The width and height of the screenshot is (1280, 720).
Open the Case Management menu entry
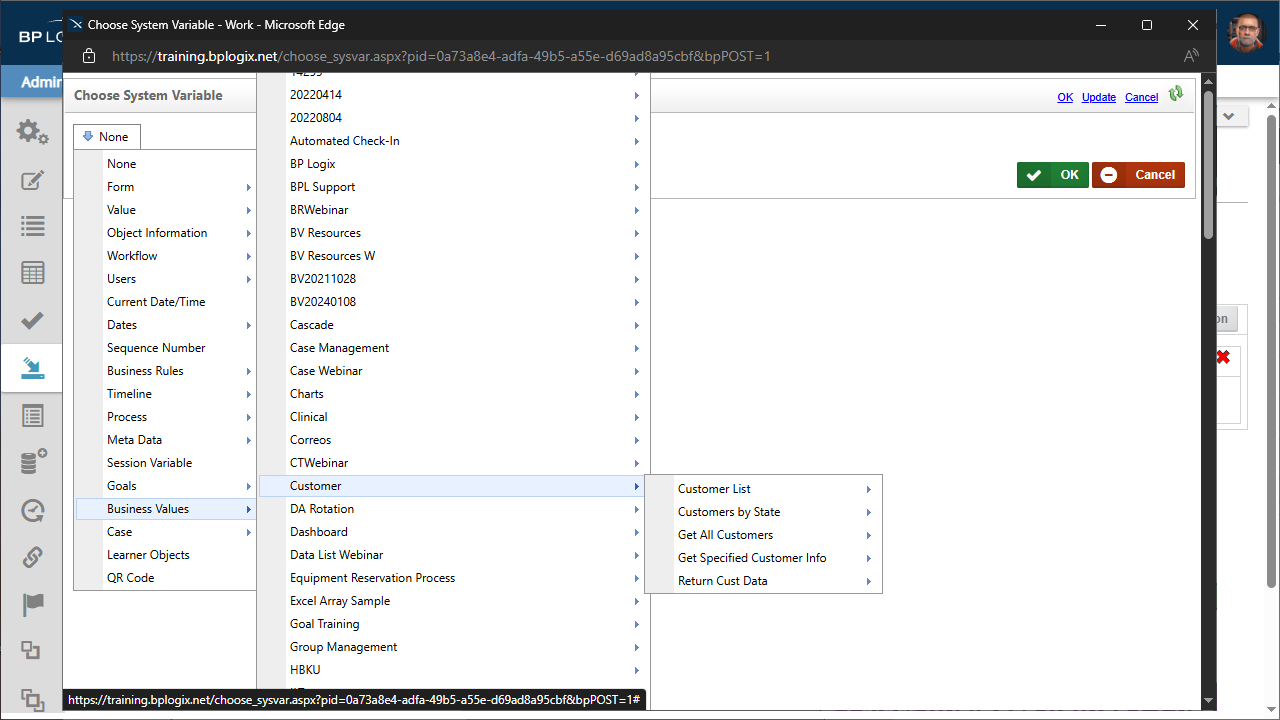coord(454,348)
